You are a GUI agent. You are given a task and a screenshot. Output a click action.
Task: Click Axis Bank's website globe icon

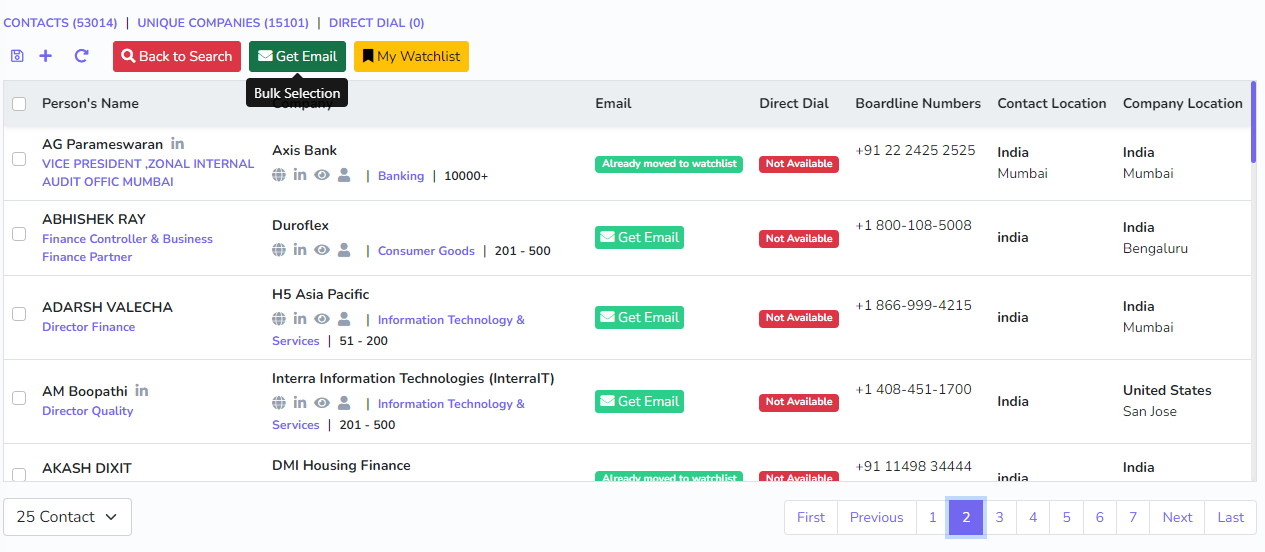(279, 175)
